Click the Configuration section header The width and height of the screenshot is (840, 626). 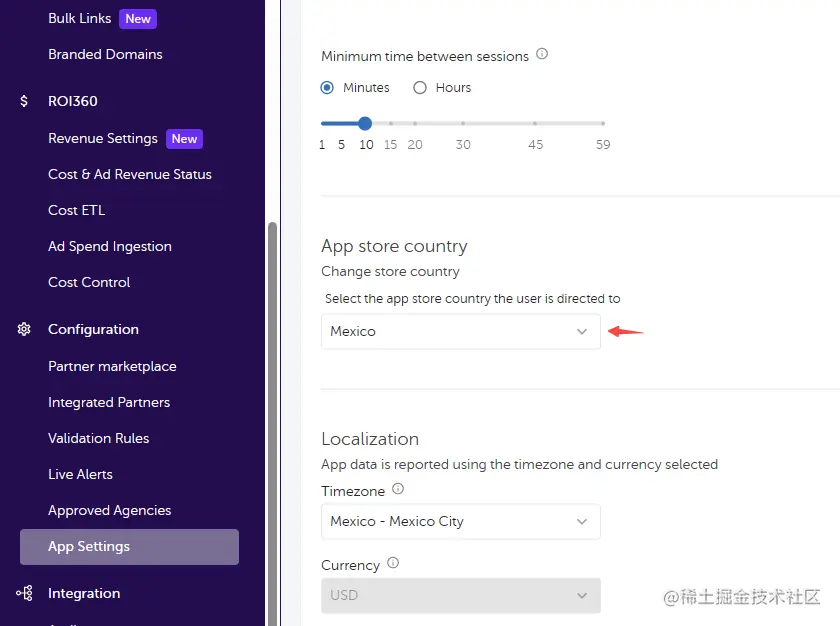point(93,329)
